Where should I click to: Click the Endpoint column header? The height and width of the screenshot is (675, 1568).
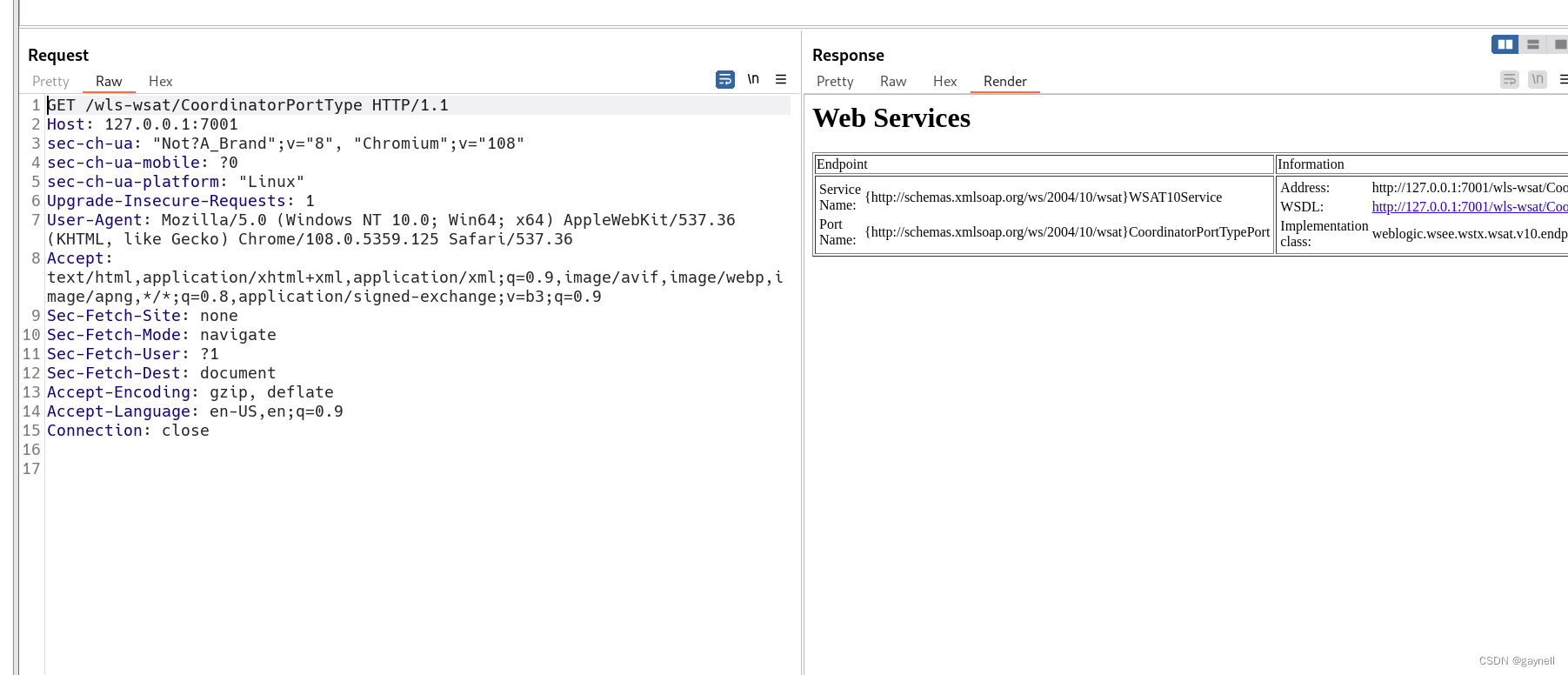842,164
